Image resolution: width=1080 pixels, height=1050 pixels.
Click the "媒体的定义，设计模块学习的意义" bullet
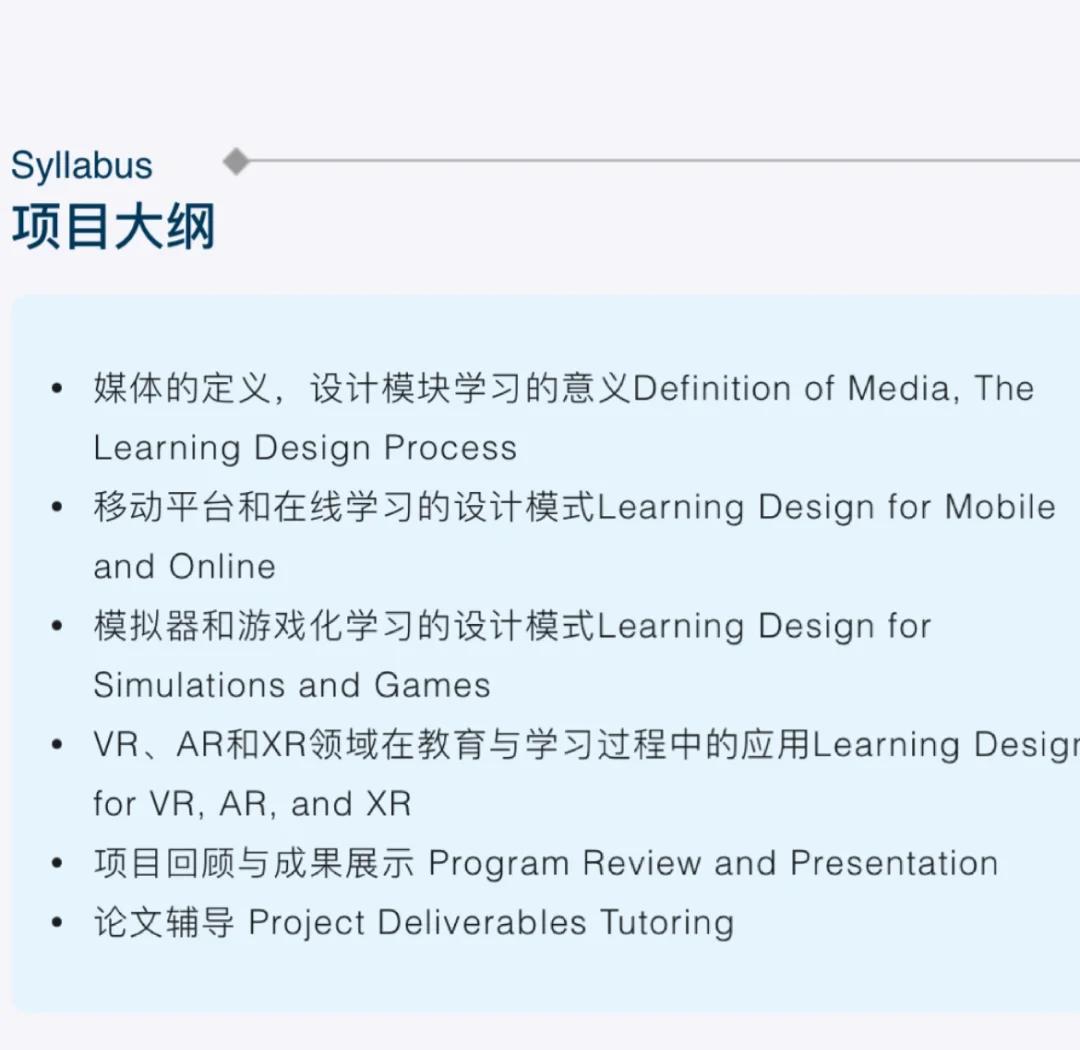pos(563,418)
